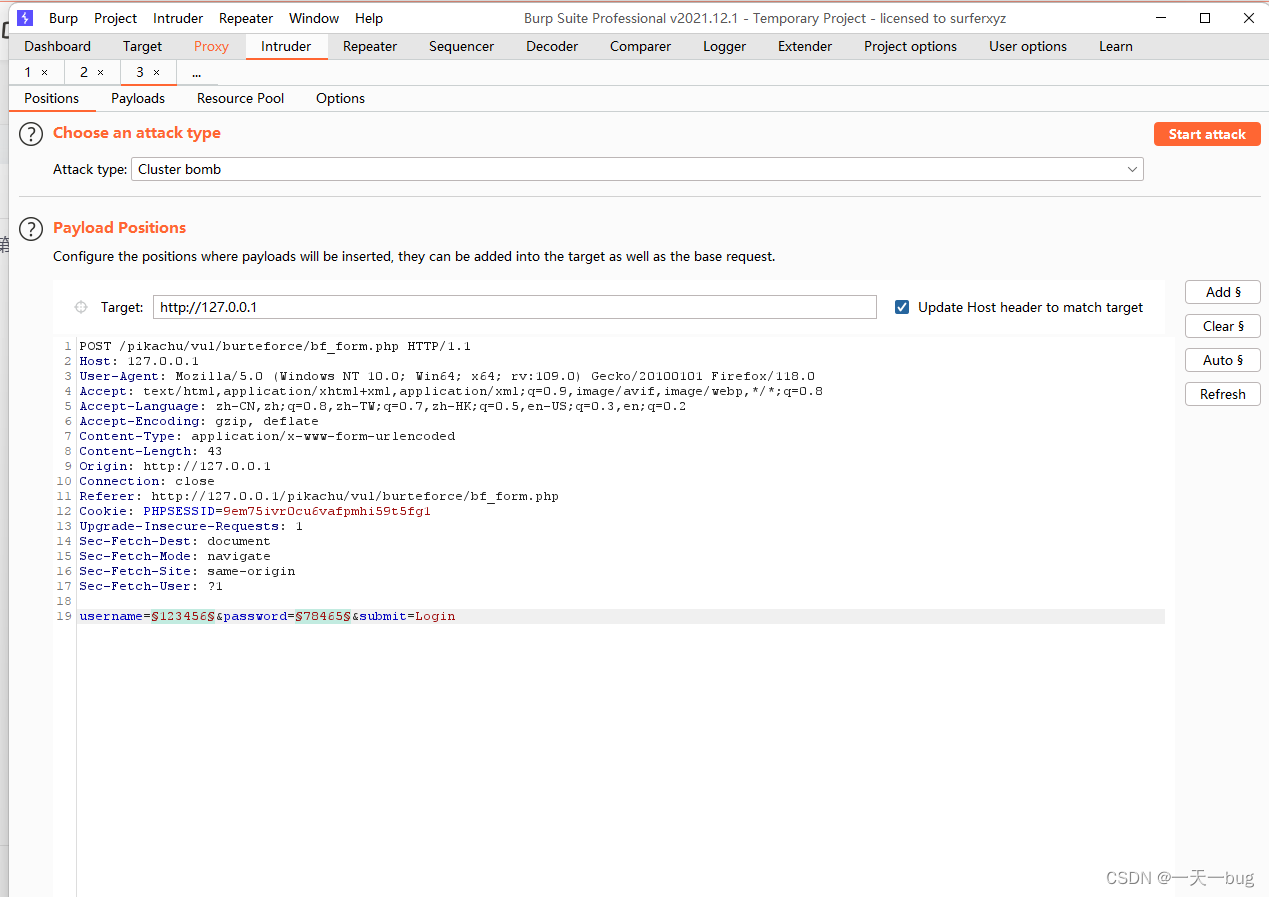
Task: Switch to the Dashboard tab
Action: [x=58, y=46]
